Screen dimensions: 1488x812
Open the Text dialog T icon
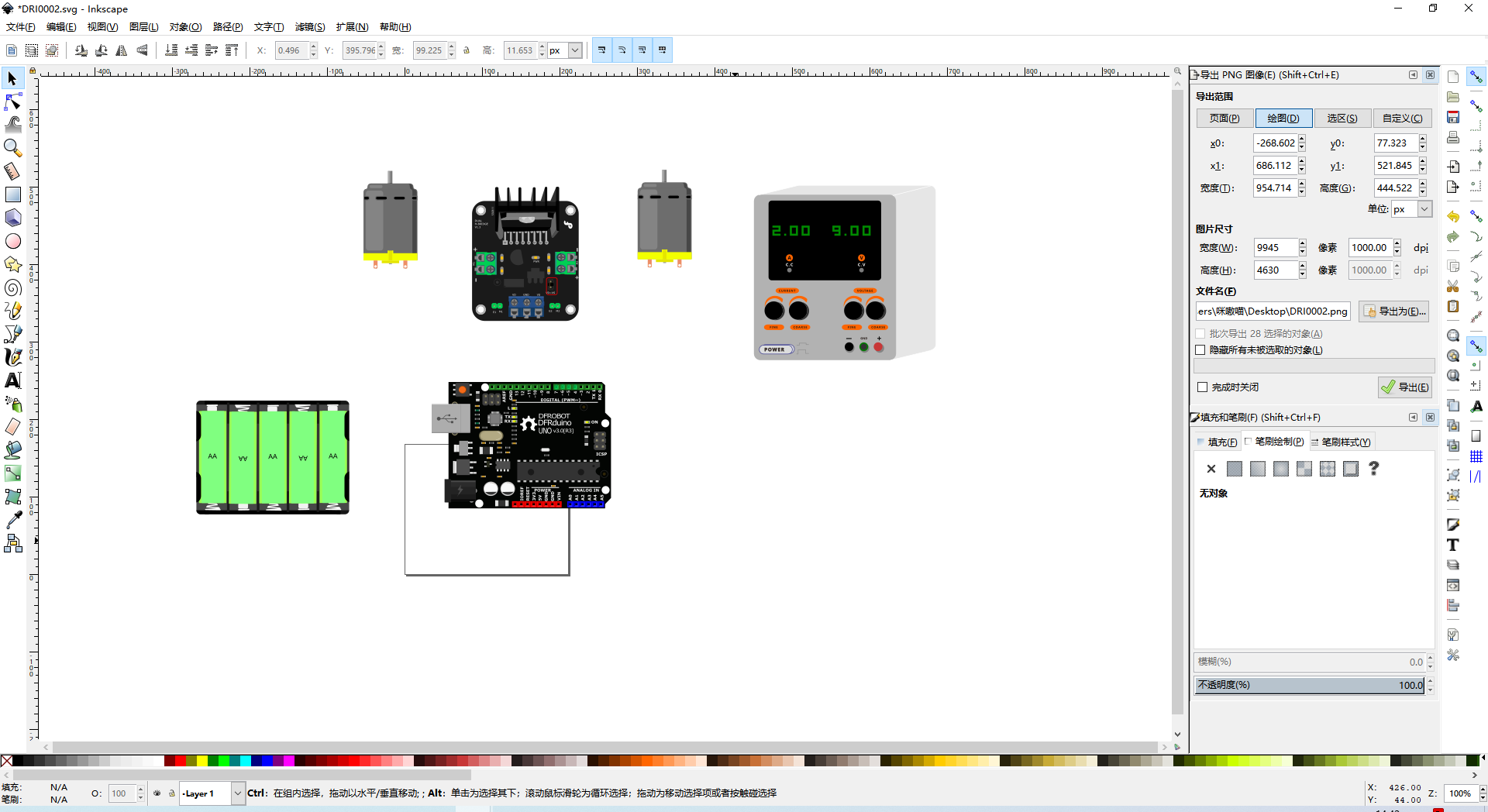pos(1453,545)
